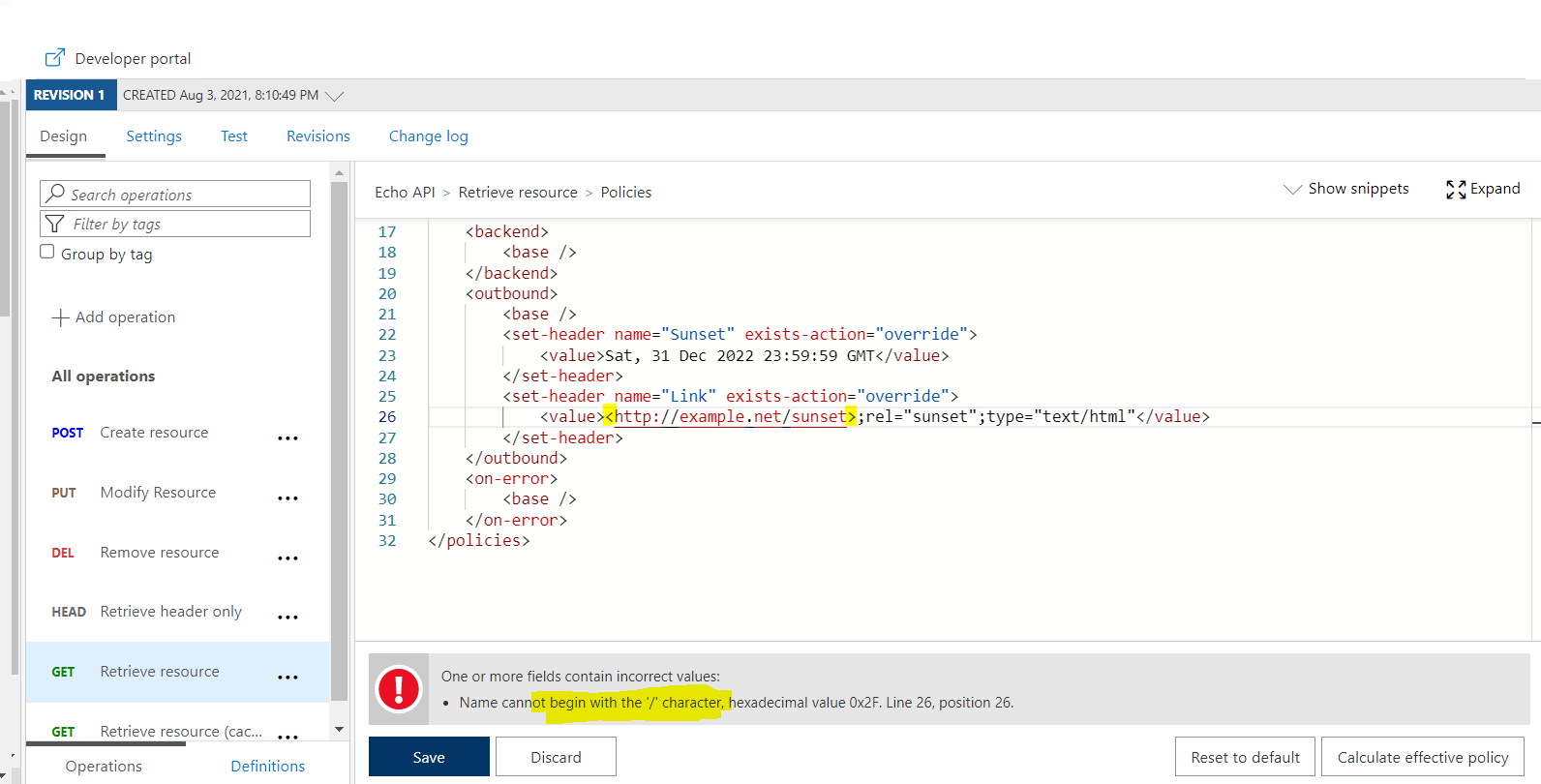1541x784 pixels.
Task: Expand the revision created date chevron
Action: click(335, 96)
